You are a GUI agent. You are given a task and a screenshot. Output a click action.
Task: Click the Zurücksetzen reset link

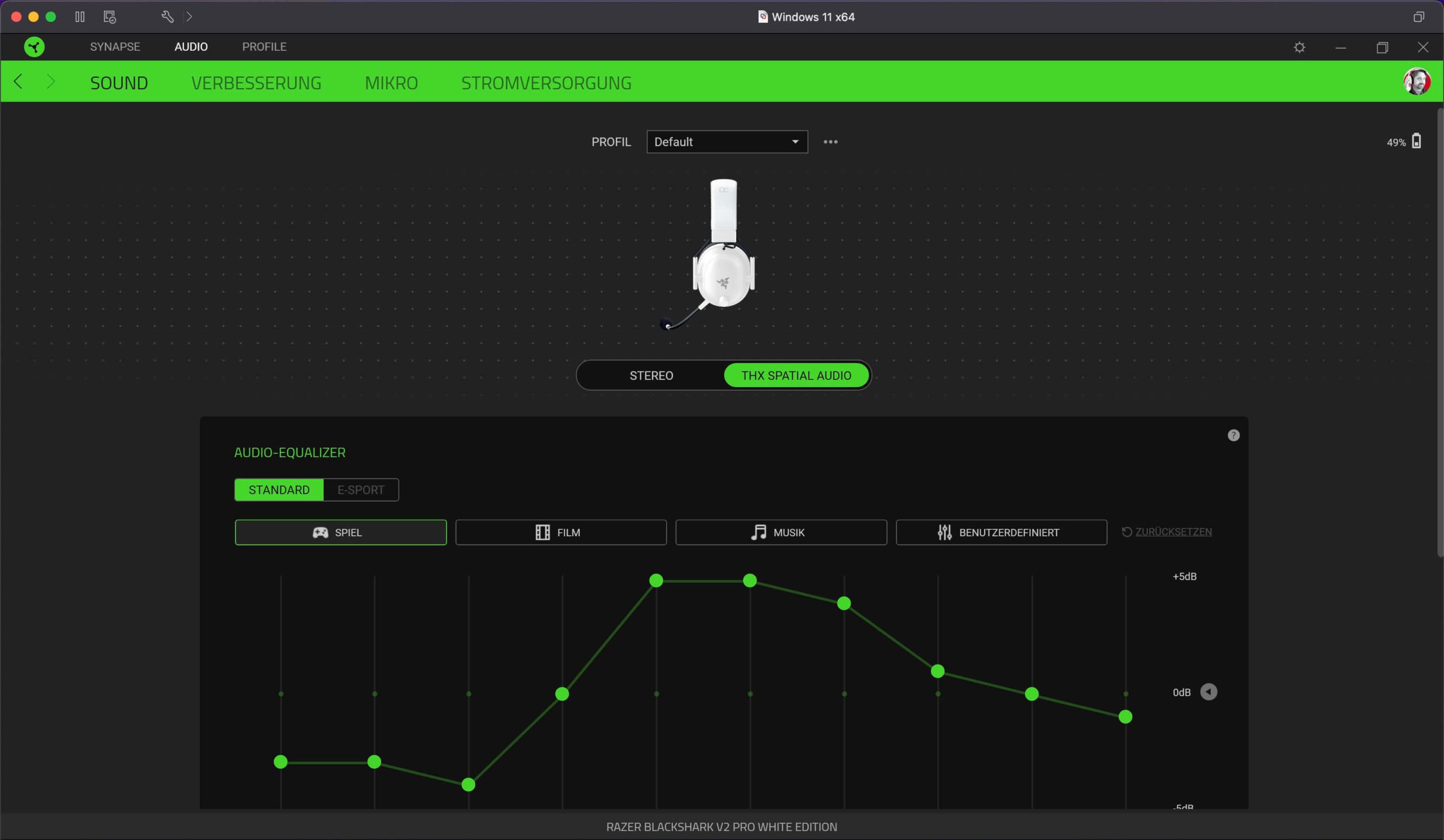tap(1172, 532)
